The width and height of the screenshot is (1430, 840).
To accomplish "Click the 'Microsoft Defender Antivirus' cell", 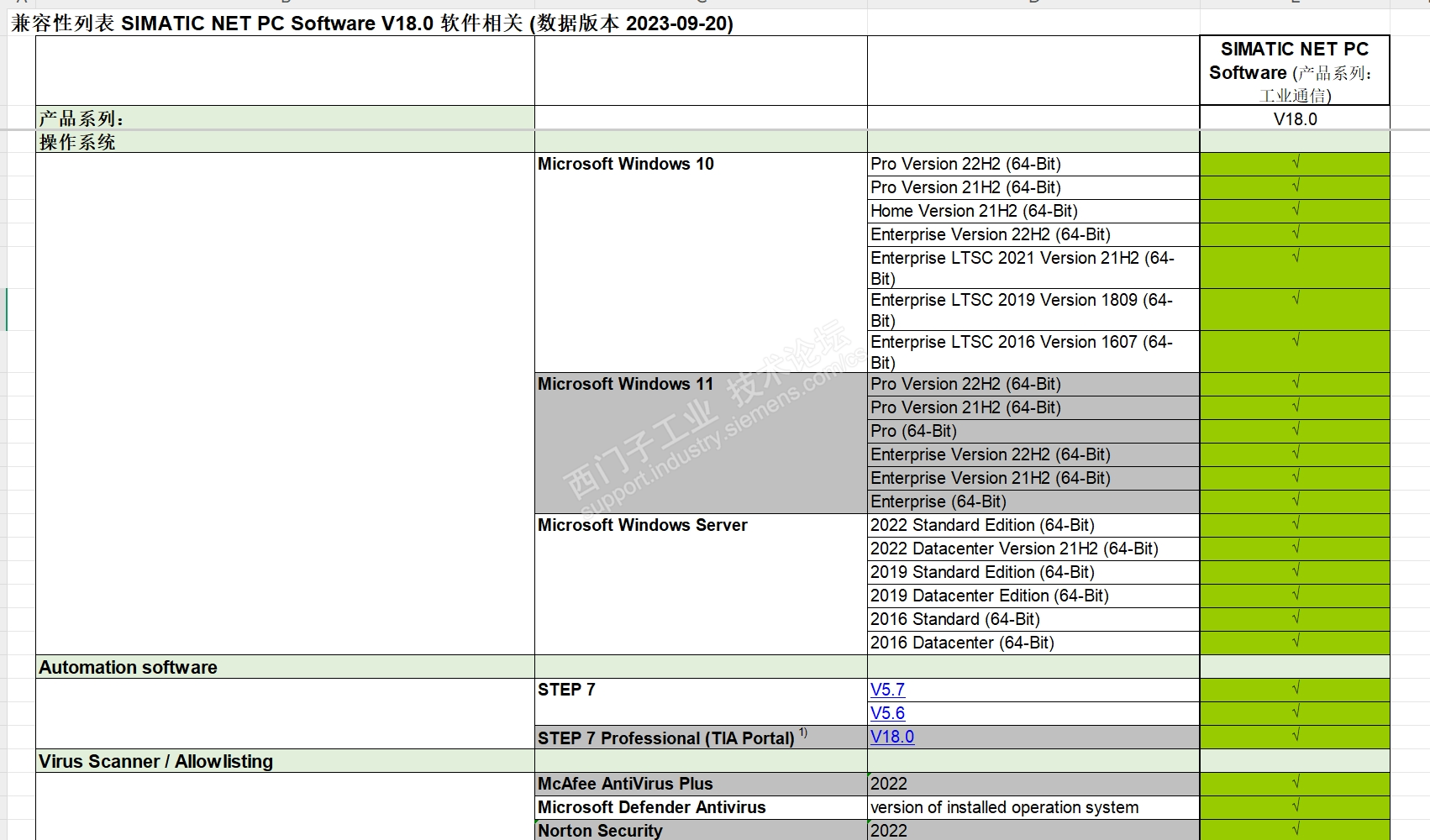I will point(701,807).
